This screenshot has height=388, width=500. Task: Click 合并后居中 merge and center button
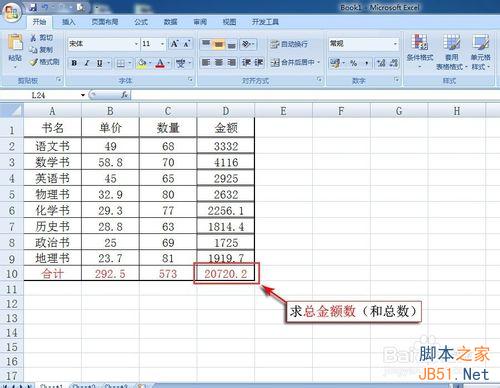click(x=293, y=62)
